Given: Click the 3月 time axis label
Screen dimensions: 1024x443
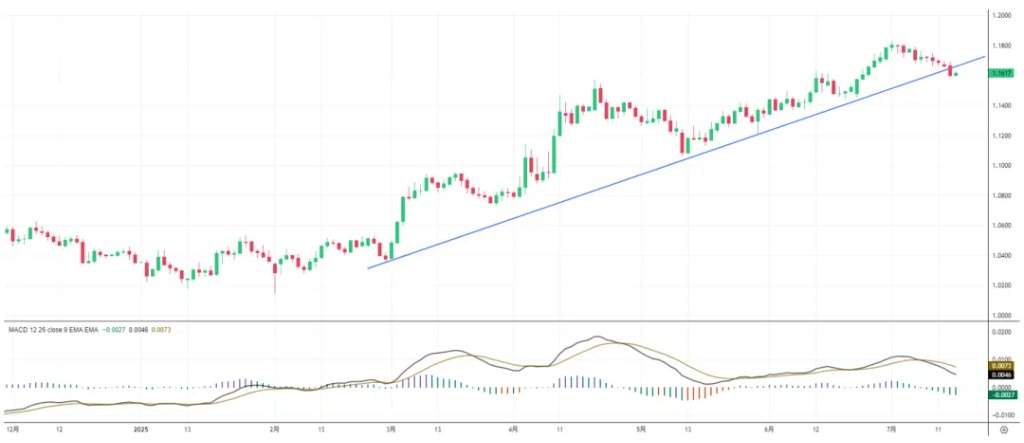Looking at the screenshot, I should pyautogui.click(x=391, y=430).
